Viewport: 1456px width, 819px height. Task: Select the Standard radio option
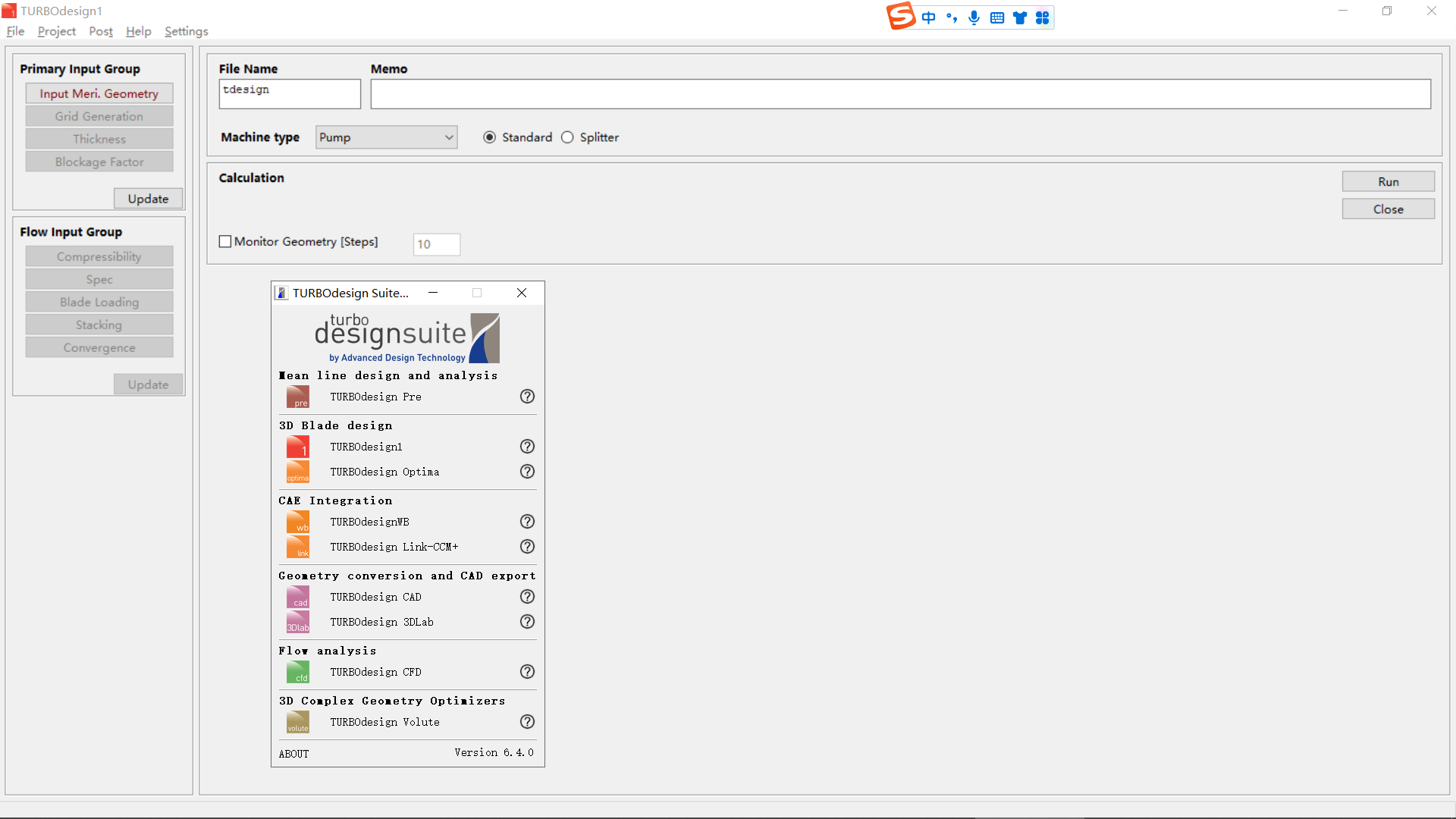490,137
